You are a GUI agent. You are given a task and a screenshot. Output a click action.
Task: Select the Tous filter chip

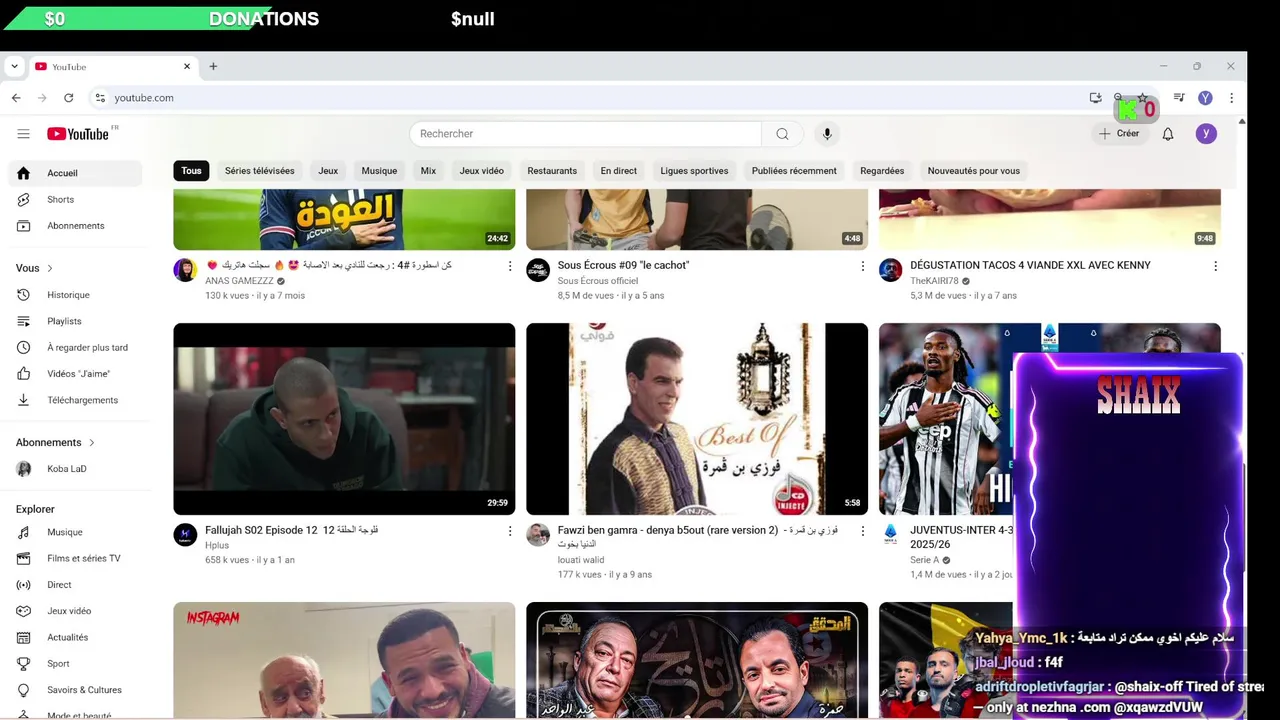(191, 171)
